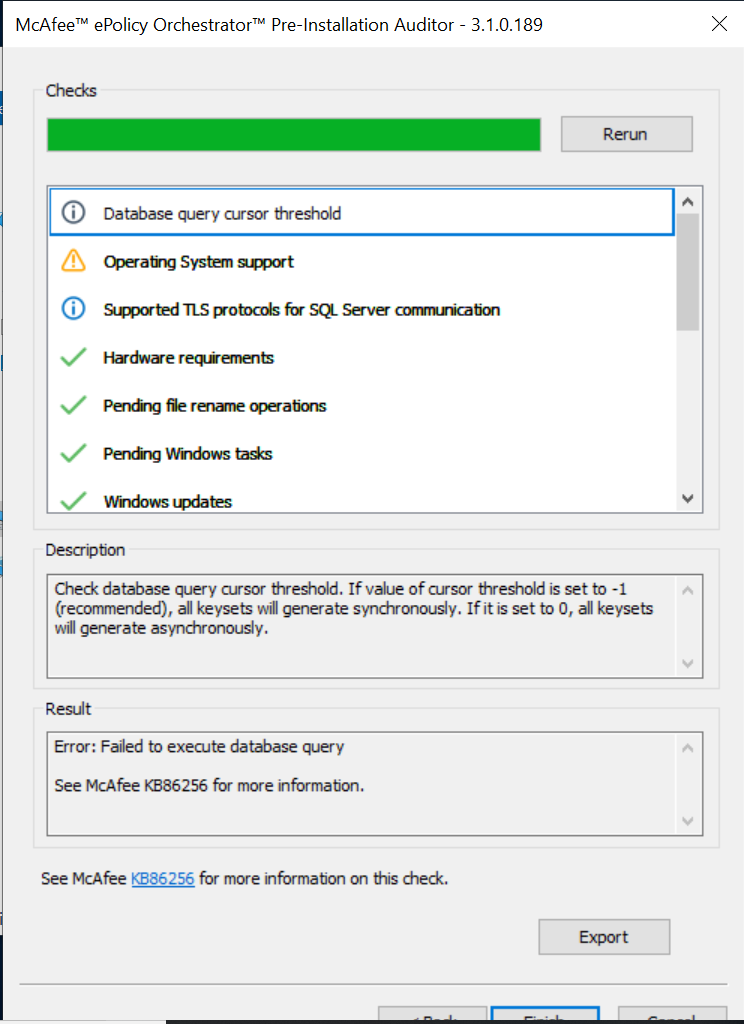Open the KB86256 hyperlink

pos(162,879)
